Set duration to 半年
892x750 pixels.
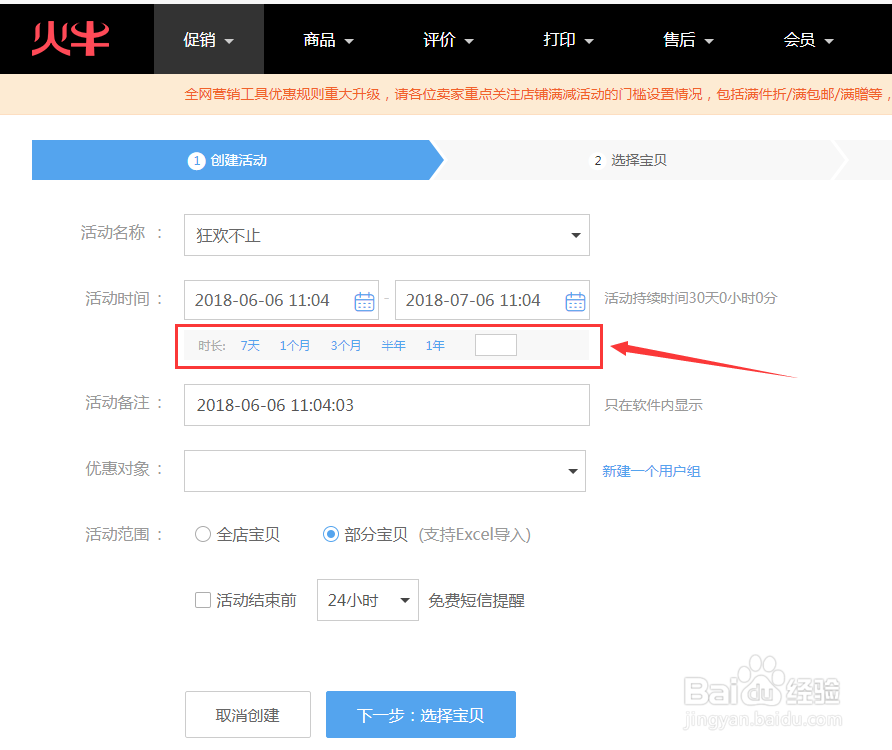tap(393, 345)
